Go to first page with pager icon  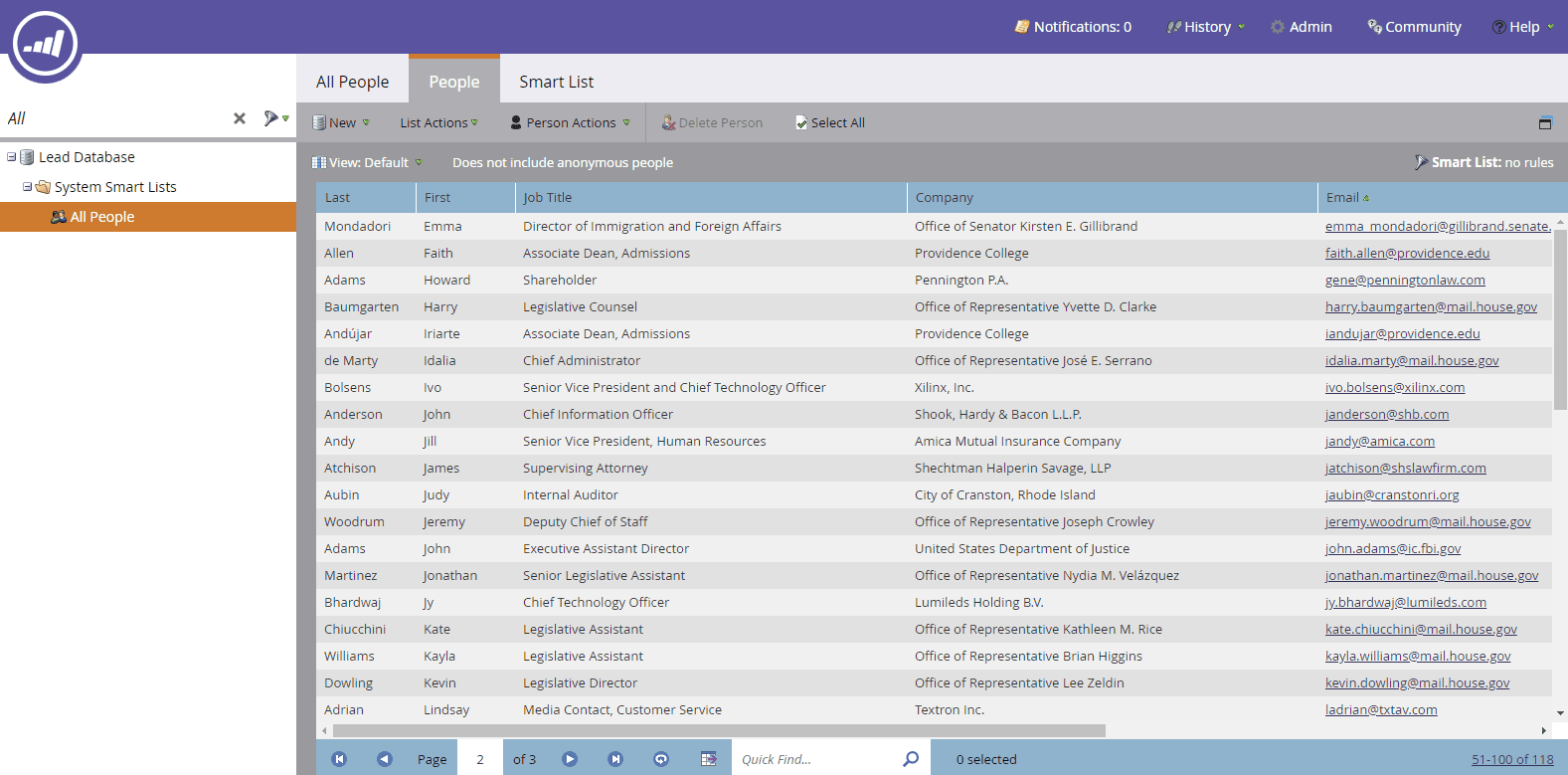pyautogui.click(x=339, y=759)
